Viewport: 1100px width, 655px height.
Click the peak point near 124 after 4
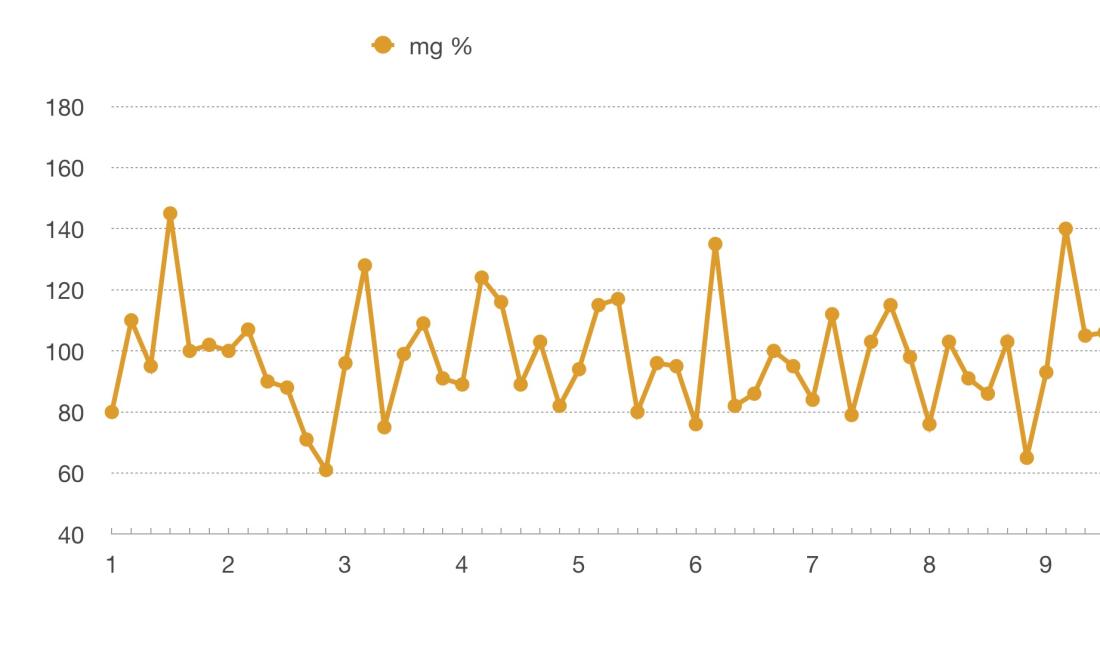click(482, 277)
